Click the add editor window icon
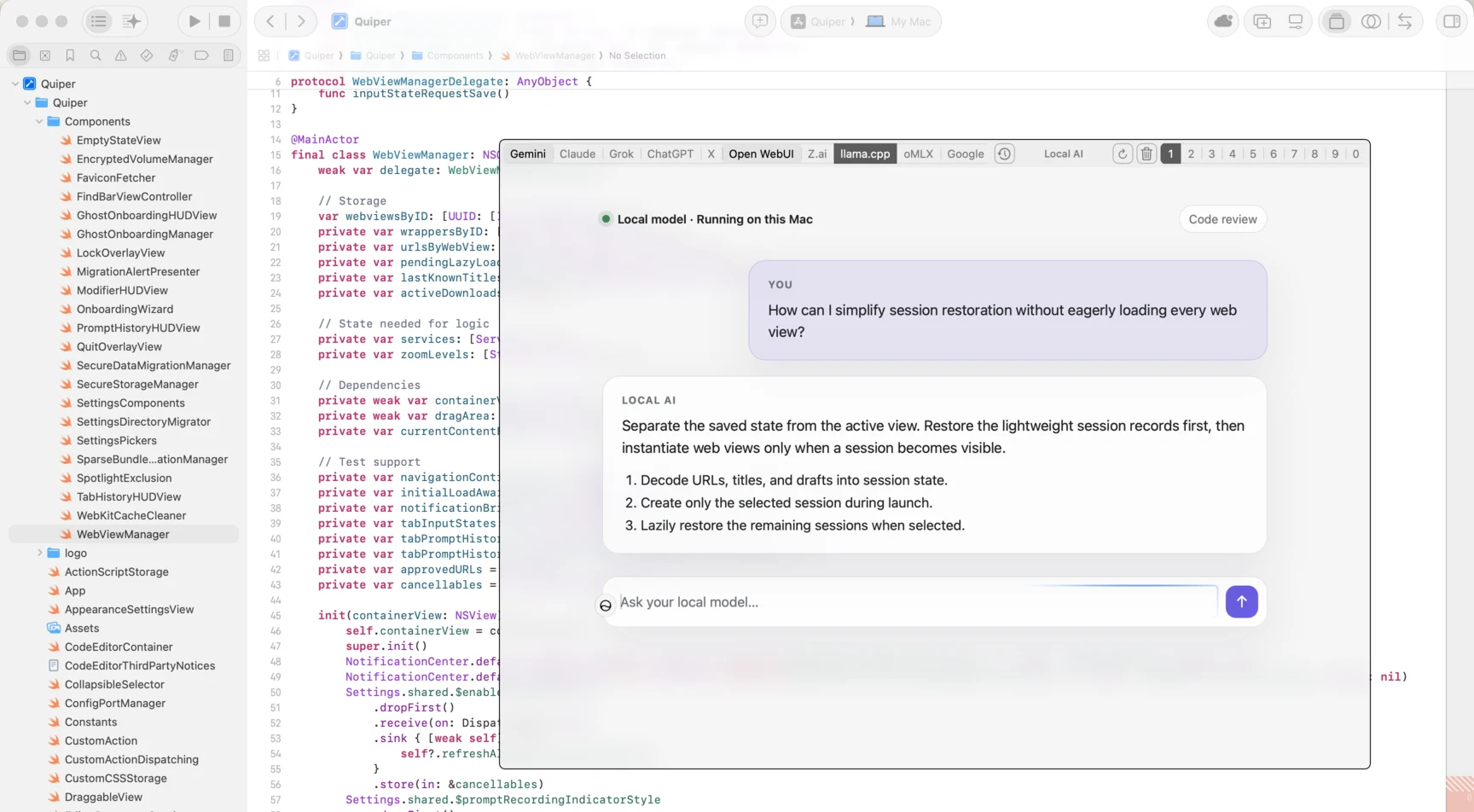 1262,21
